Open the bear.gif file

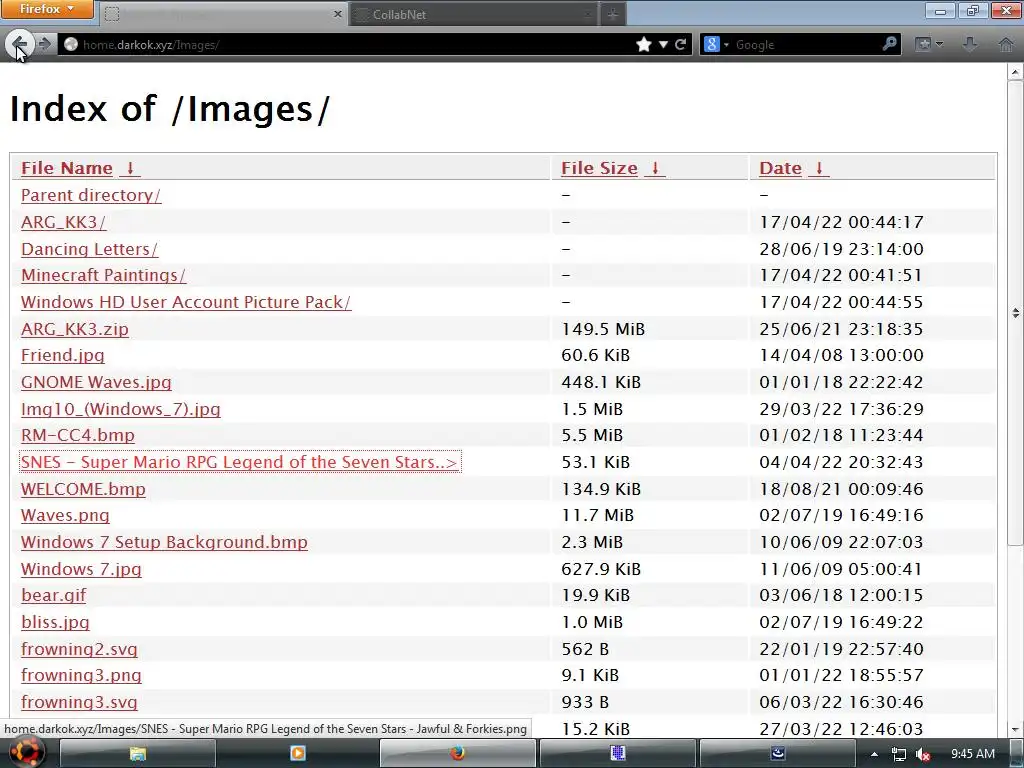click(x=54, y=595)
